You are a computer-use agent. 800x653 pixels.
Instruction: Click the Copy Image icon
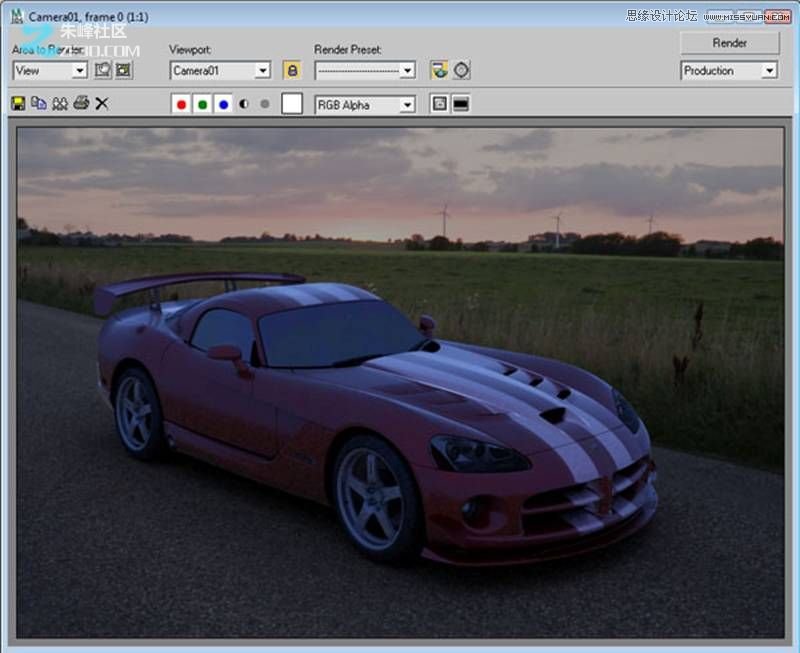coord(39,103)
